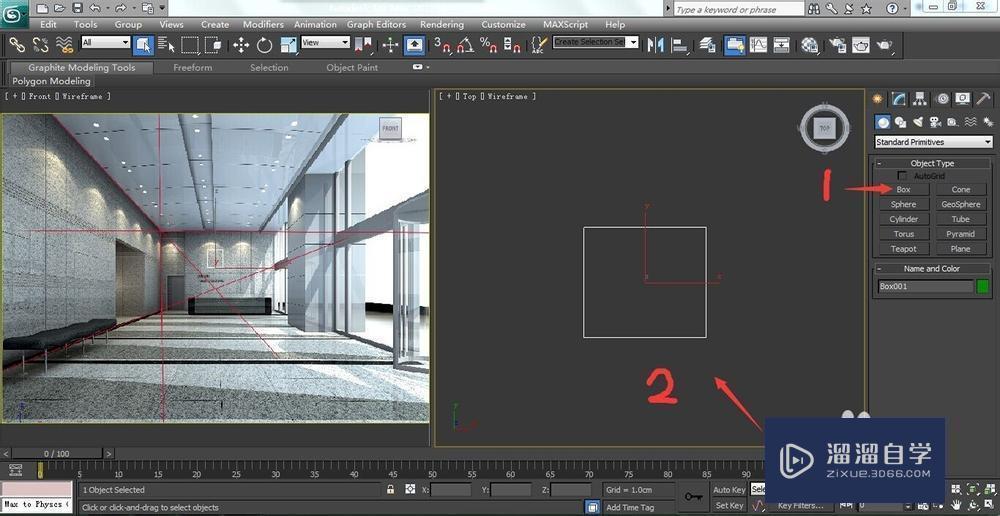The height and width of the screenshot is (516, 1000).
Task: Switch to the Utilities hammer tab
Action: coord(983,99)
